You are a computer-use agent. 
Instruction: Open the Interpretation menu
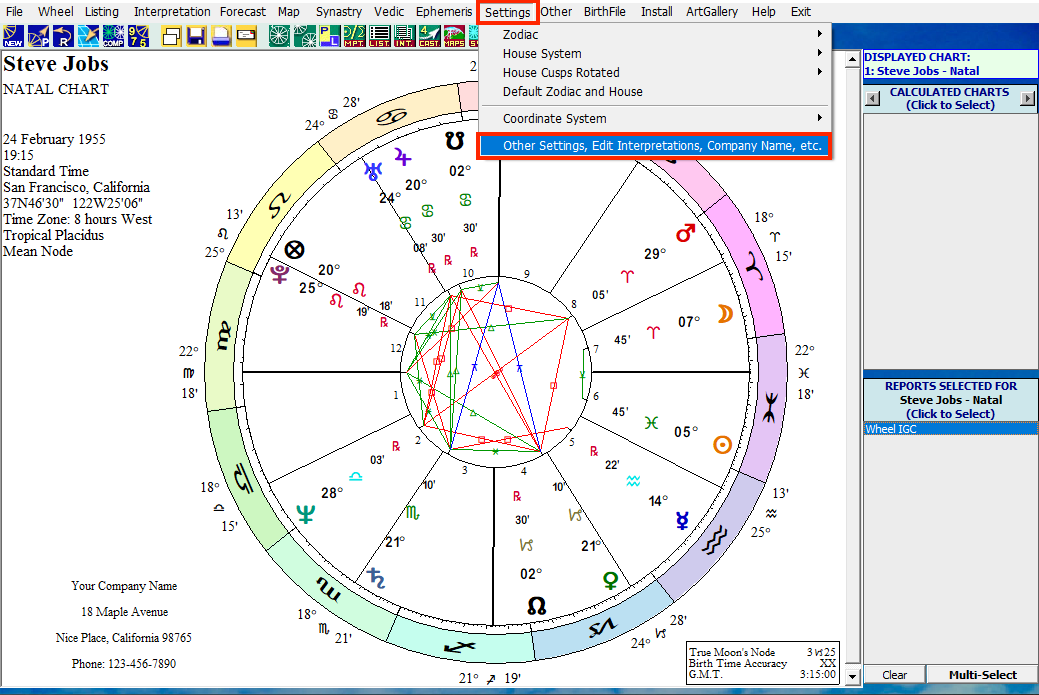coord(172,12)
